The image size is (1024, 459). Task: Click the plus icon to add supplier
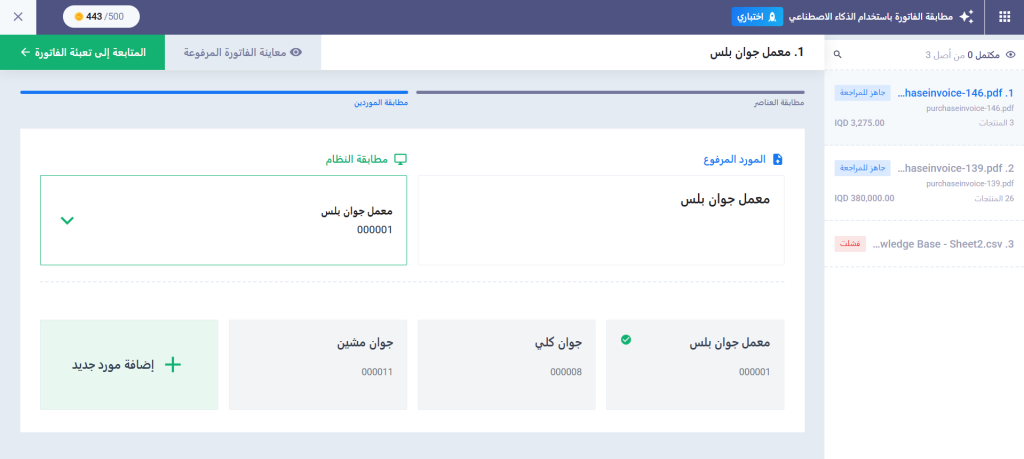(x=173, y=365)
